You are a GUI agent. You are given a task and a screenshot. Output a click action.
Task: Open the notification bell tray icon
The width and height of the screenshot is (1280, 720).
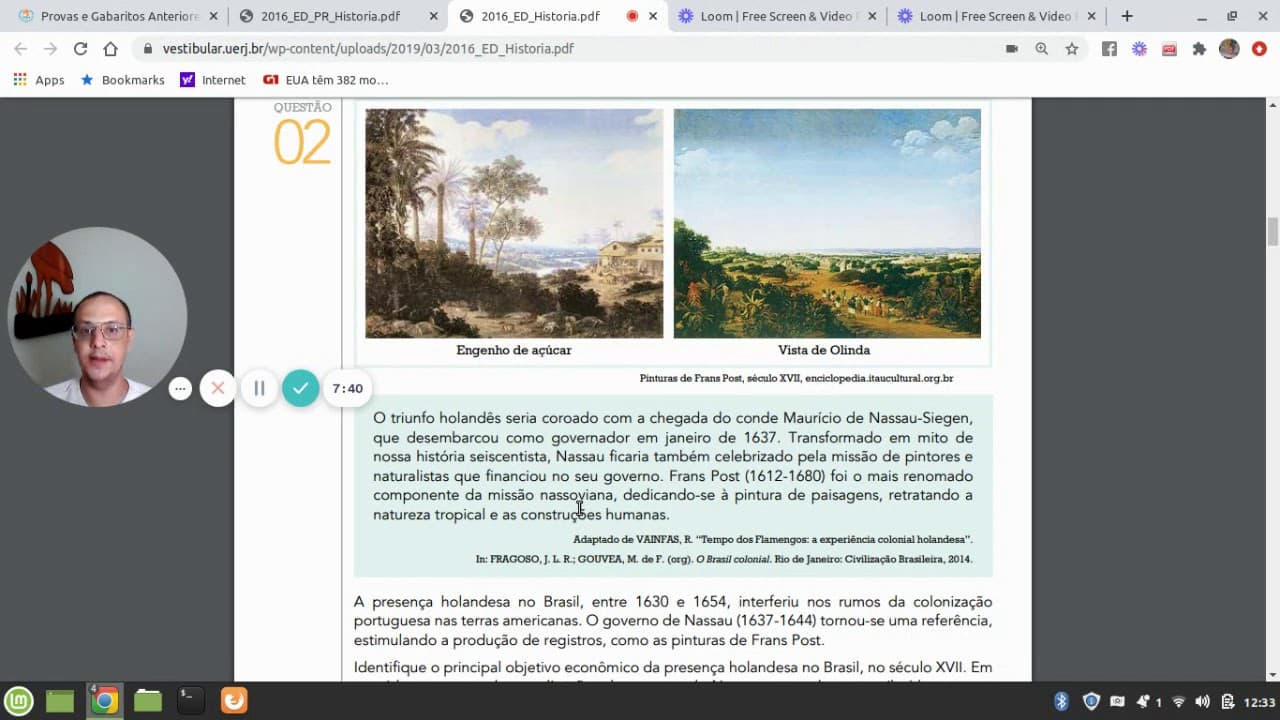point(1144,701)
